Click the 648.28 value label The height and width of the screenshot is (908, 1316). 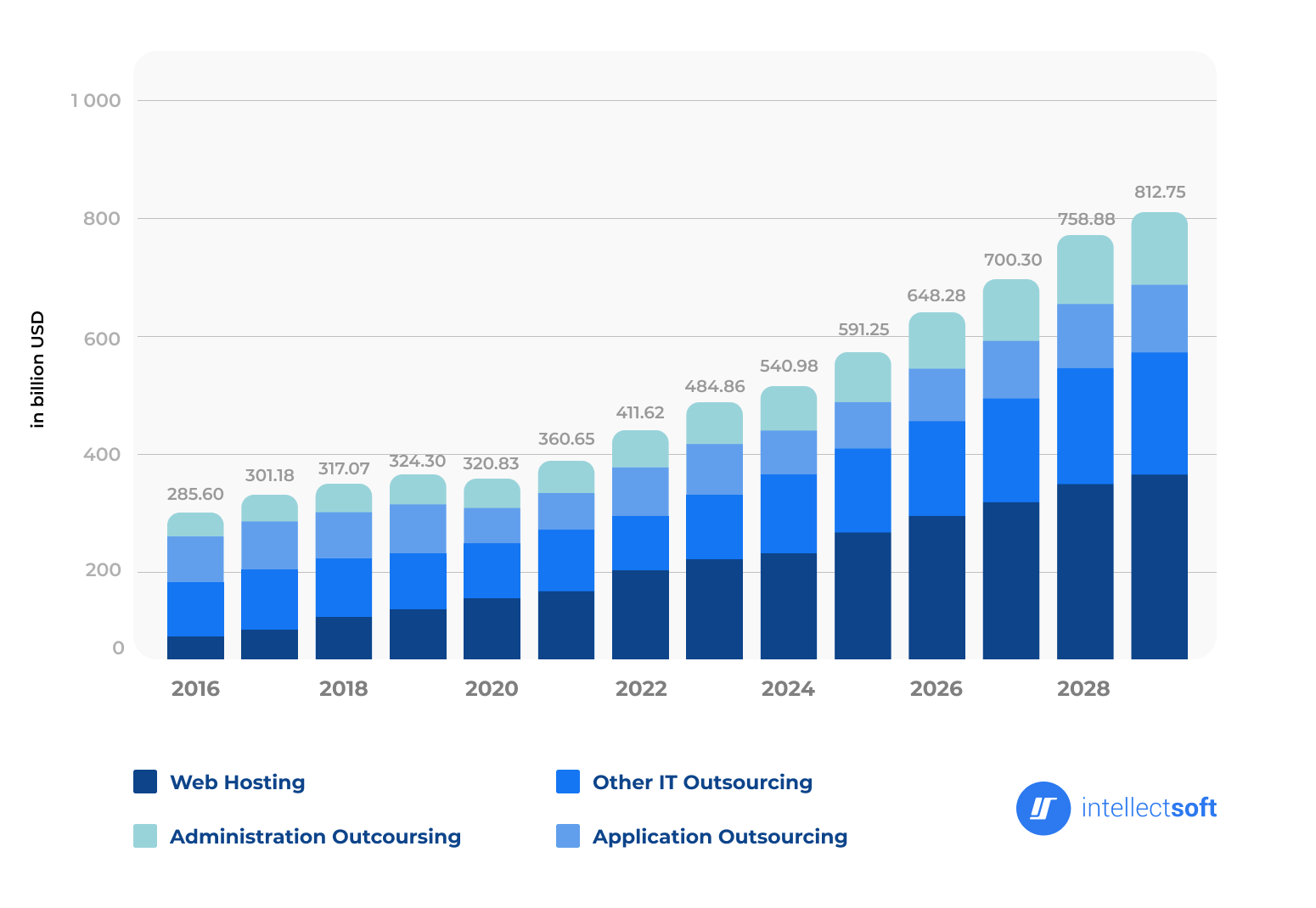coord(936,295)
